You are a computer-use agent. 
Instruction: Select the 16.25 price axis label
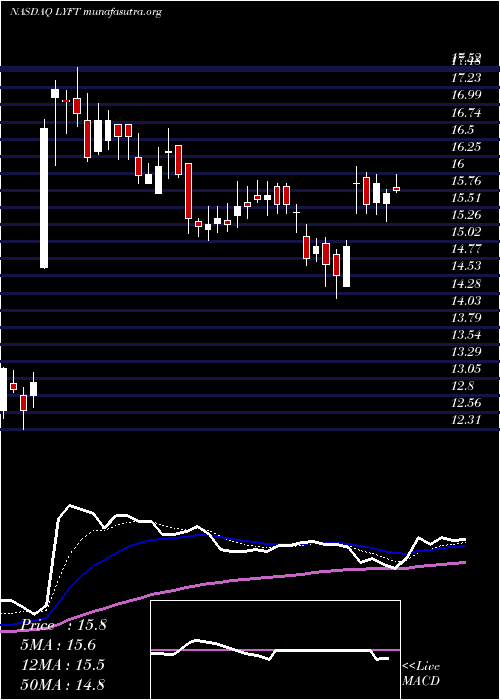click(x=466, y=146)
